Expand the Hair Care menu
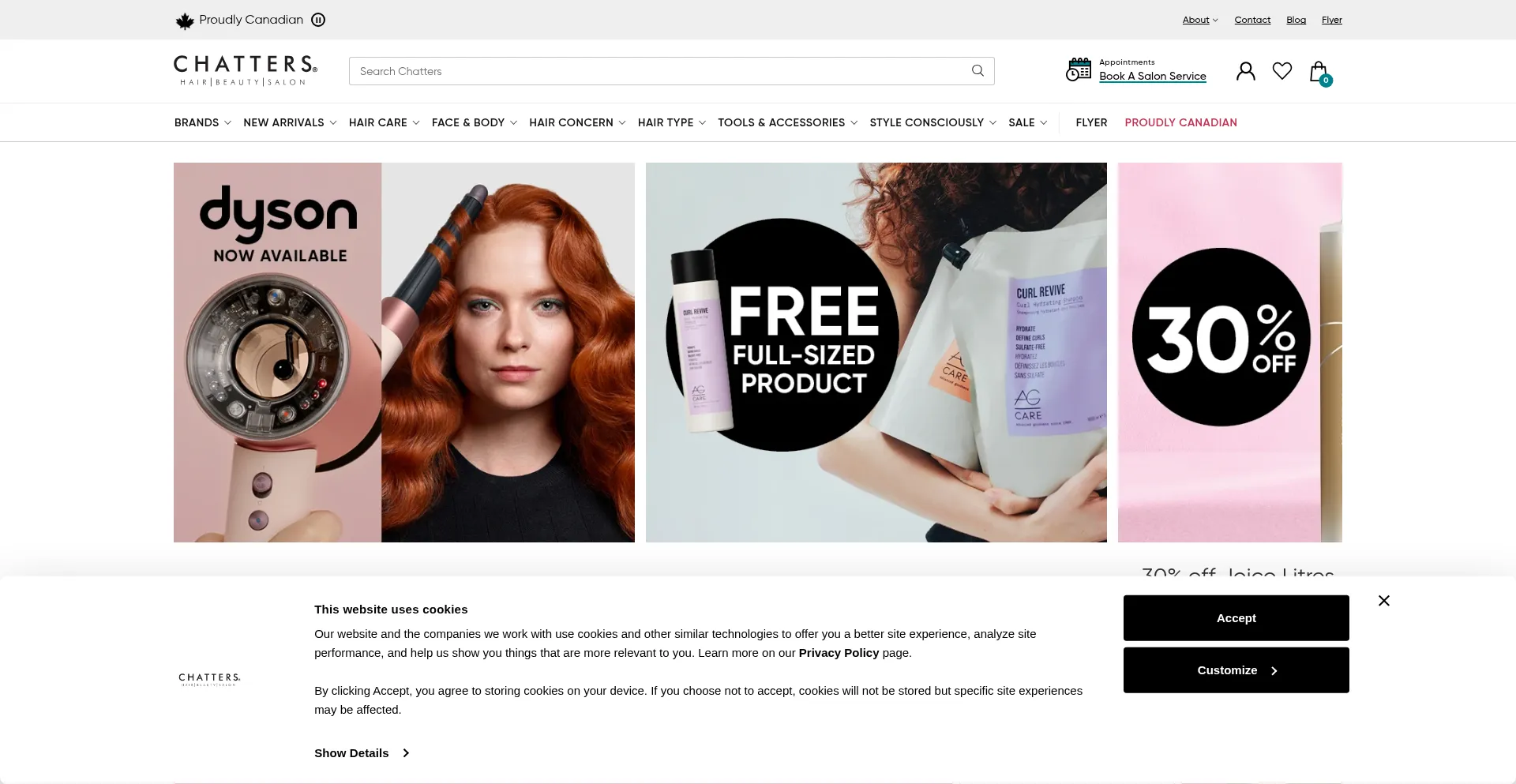1516x784 pixels. 384,122
